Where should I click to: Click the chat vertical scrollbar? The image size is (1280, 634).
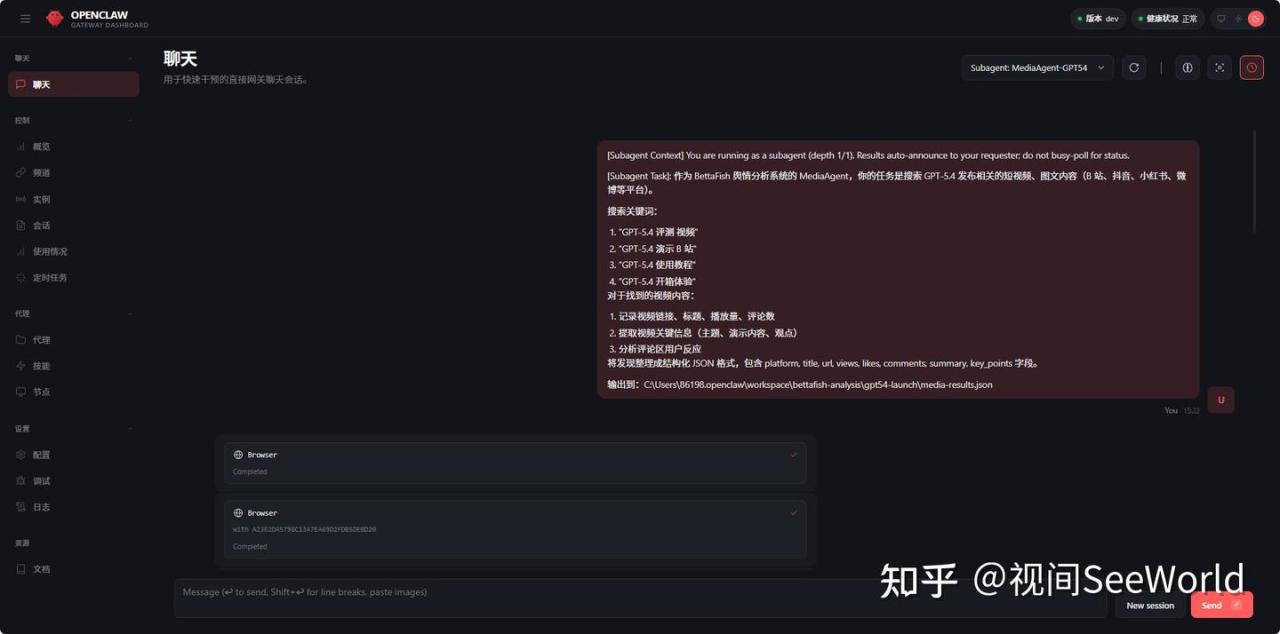(1255, 182)
